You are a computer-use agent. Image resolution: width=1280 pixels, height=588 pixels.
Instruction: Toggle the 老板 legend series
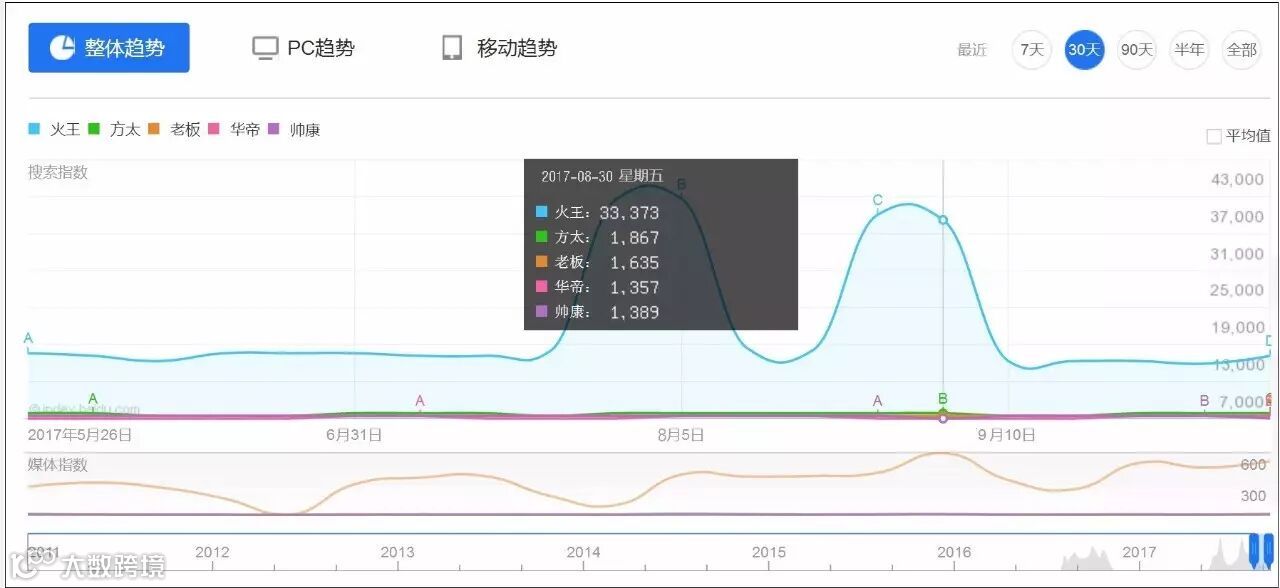(x=174, y=129)
